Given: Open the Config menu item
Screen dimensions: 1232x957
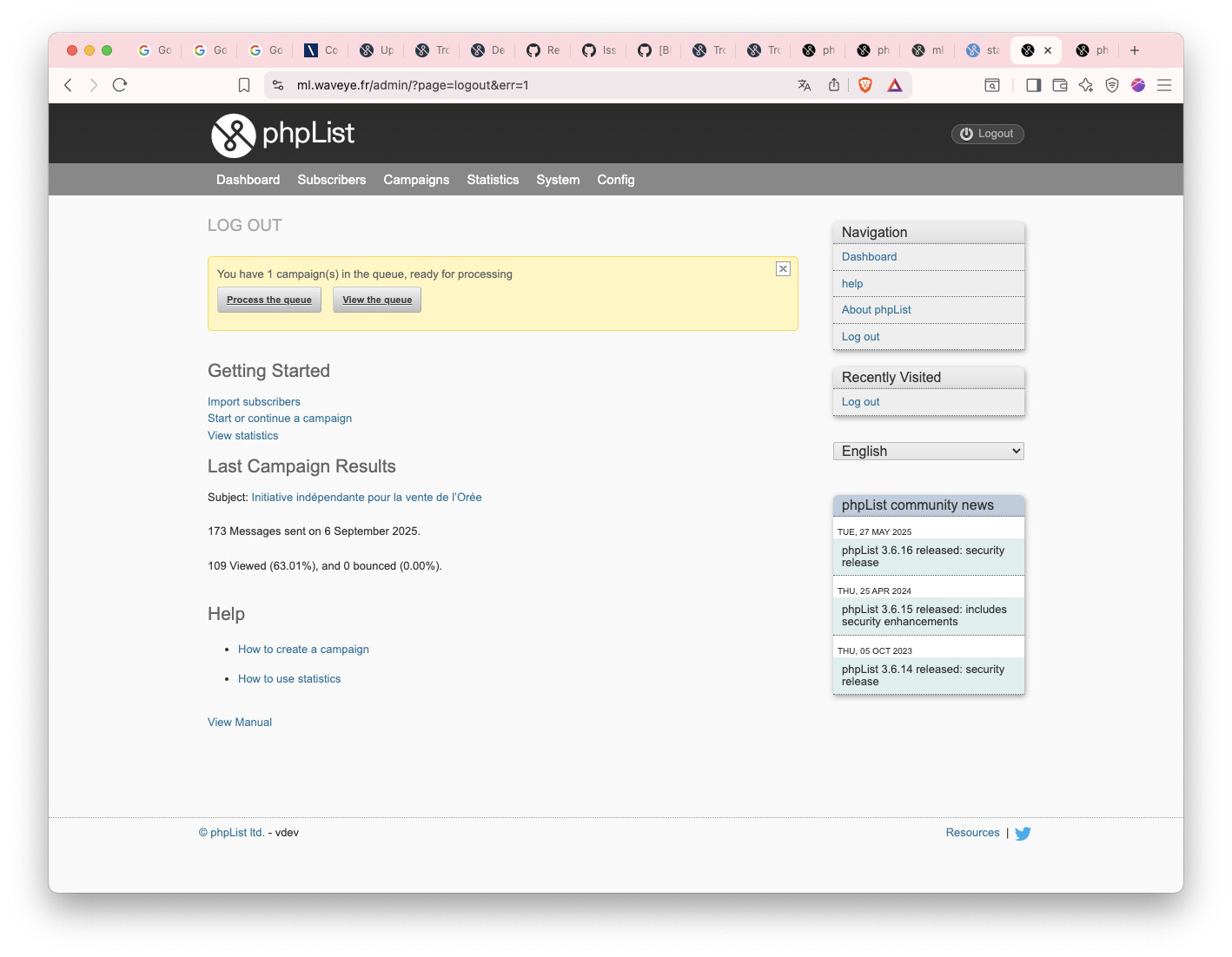Looking at the screenshot, I should tap(615, 180).
